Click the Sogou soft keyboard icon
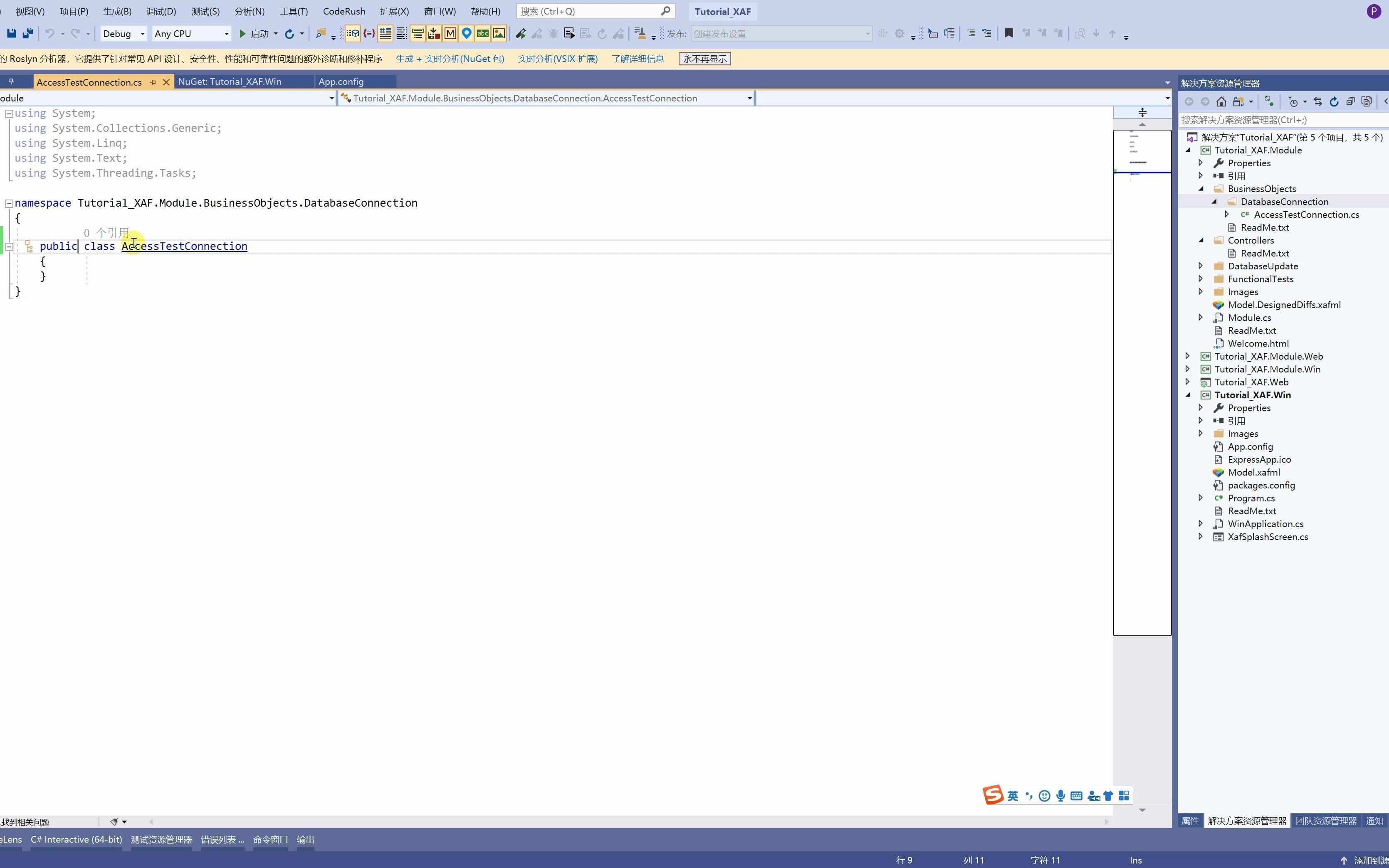The width and height of the screenshot is (1389, 868). pos(1077,796)
